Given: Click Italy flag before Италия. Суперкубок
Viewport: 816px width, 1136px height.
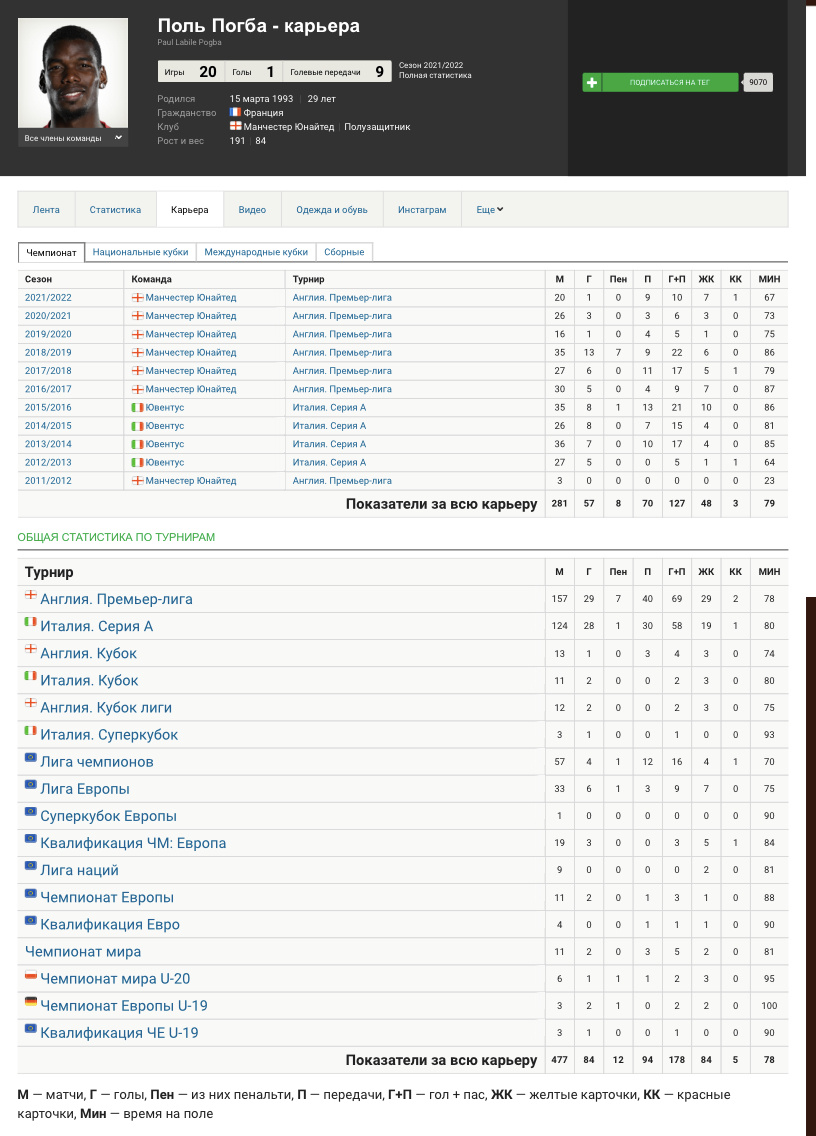Looking at the screenshot, I should point(30,730).
